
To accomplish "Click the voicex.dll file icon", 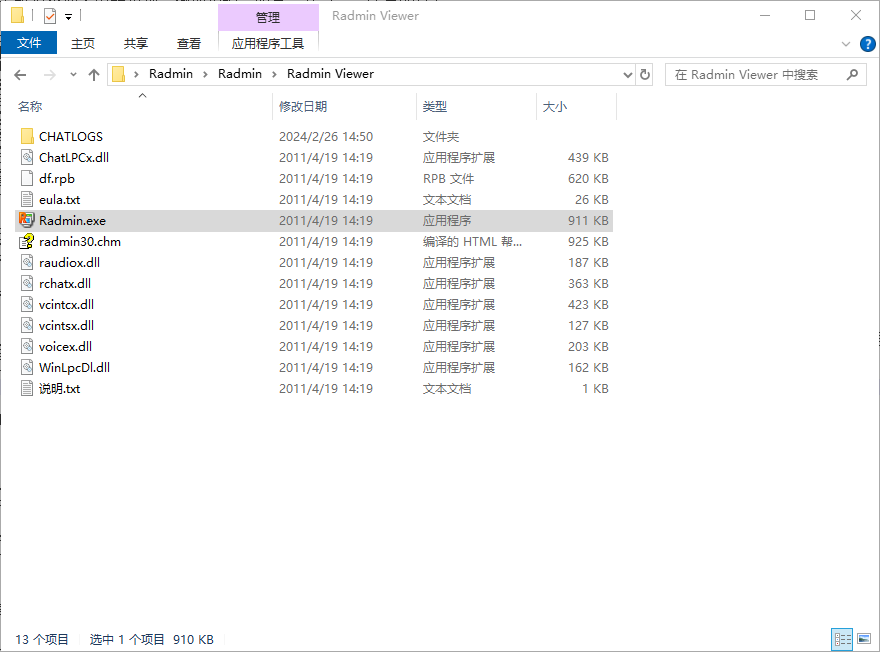I will click(x=26, y=347).
